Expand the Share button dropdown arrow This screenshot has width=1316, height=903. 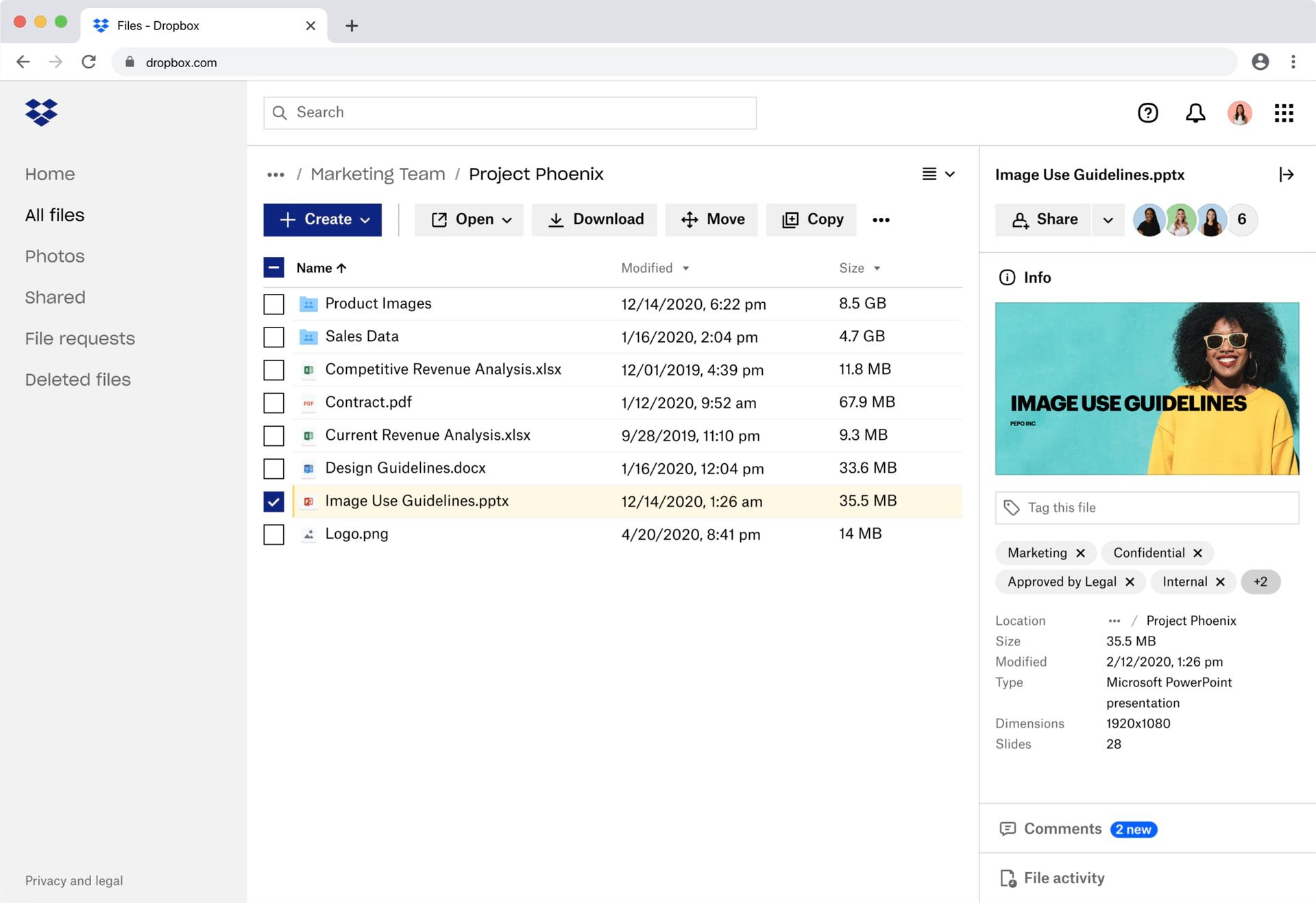click(1108, 219)
